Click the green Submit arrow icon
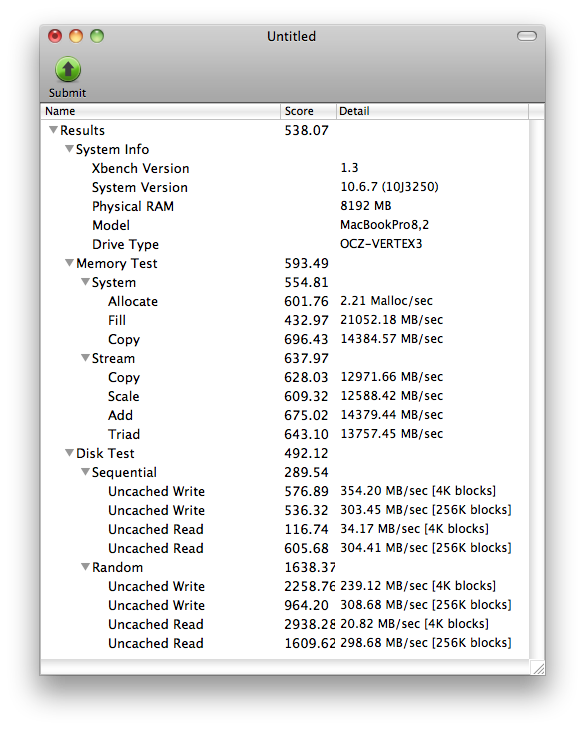The height and width of the screenshot is (730, 585). pos(68,70)
